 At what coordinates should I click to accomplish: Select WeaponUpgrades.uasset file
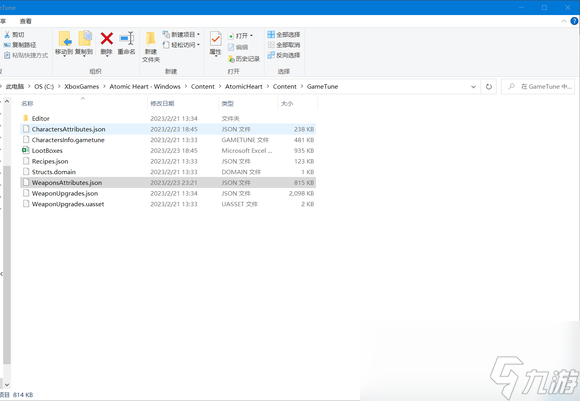coord(168,204)
